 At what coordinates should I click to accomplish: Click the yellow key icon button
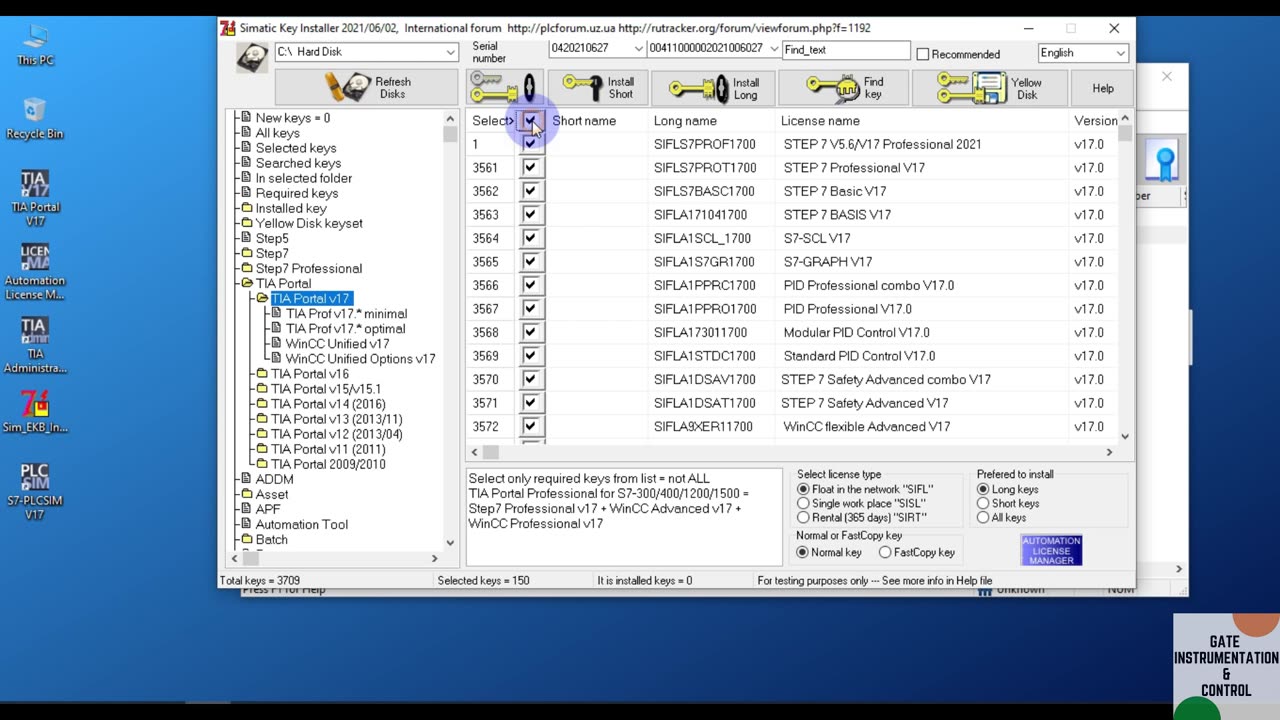pos(503,88)
